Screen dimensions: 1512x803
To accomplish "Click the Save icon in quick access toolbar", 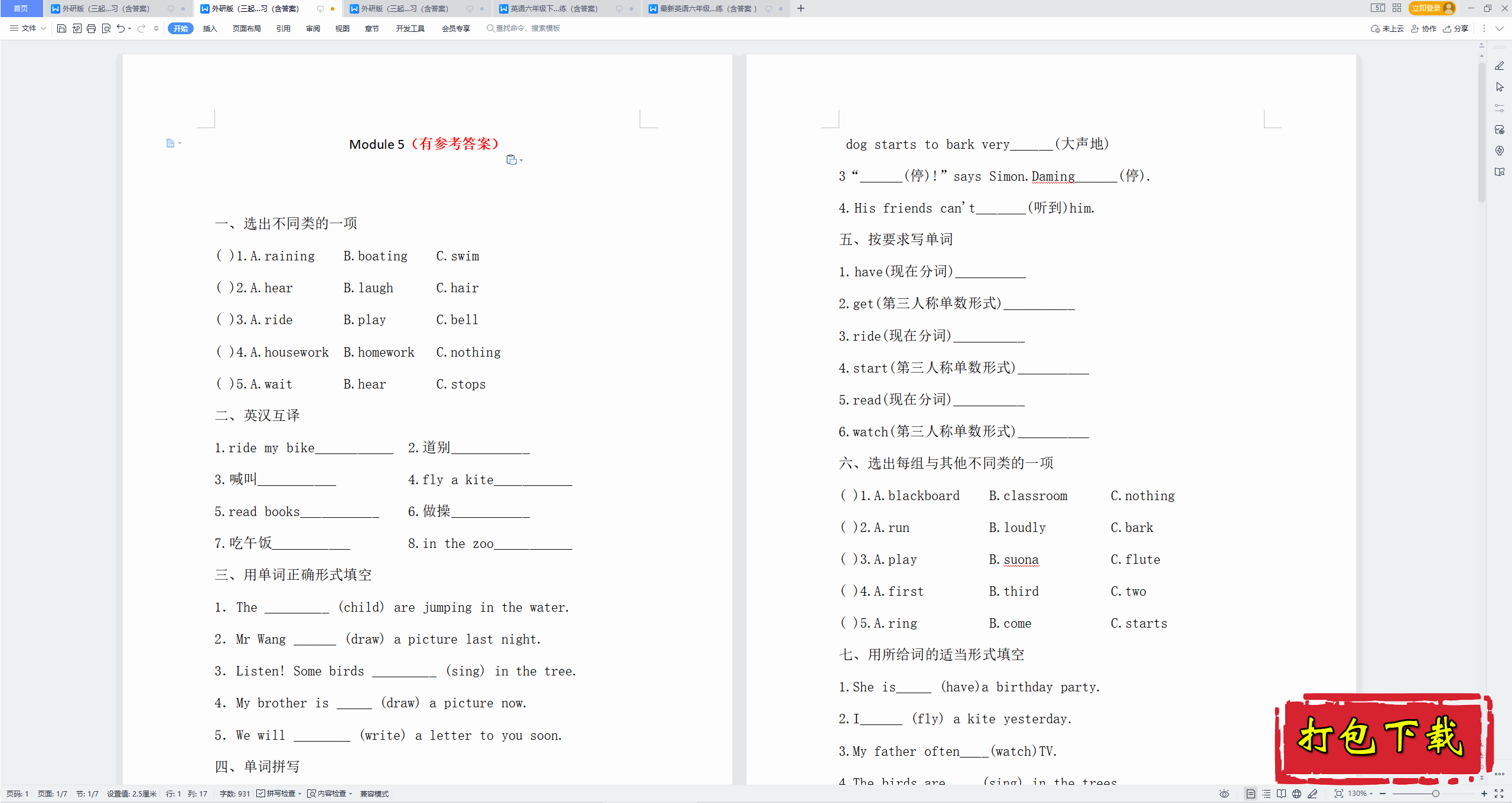I will tap(61, 28).
